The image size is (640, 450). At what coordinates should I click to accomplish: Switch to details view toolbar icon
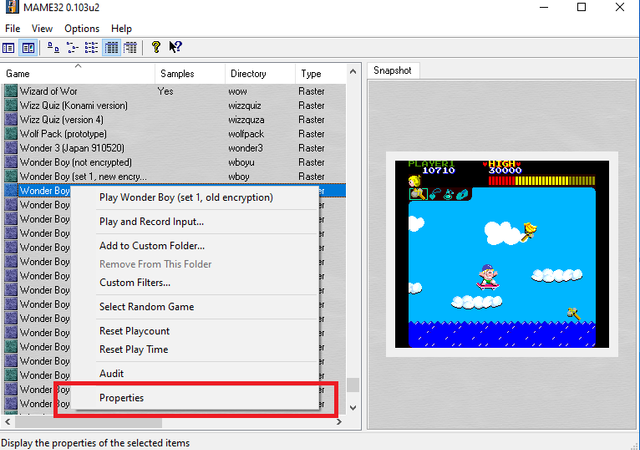pos(111,48)
